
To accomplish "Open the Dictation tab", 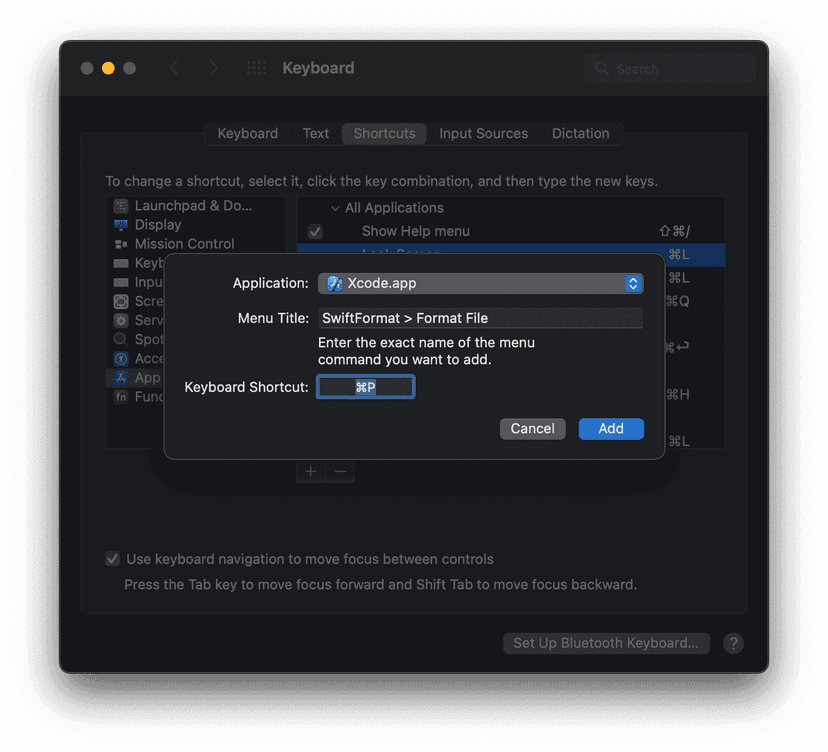I will (x=580, y=134).
